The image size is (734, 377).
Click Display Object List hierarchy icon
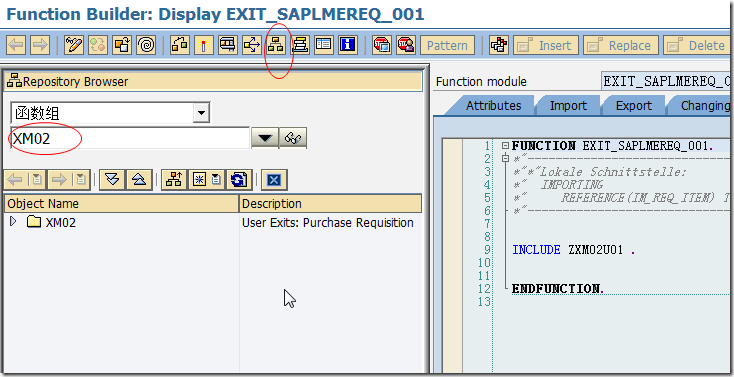[276, 45]
